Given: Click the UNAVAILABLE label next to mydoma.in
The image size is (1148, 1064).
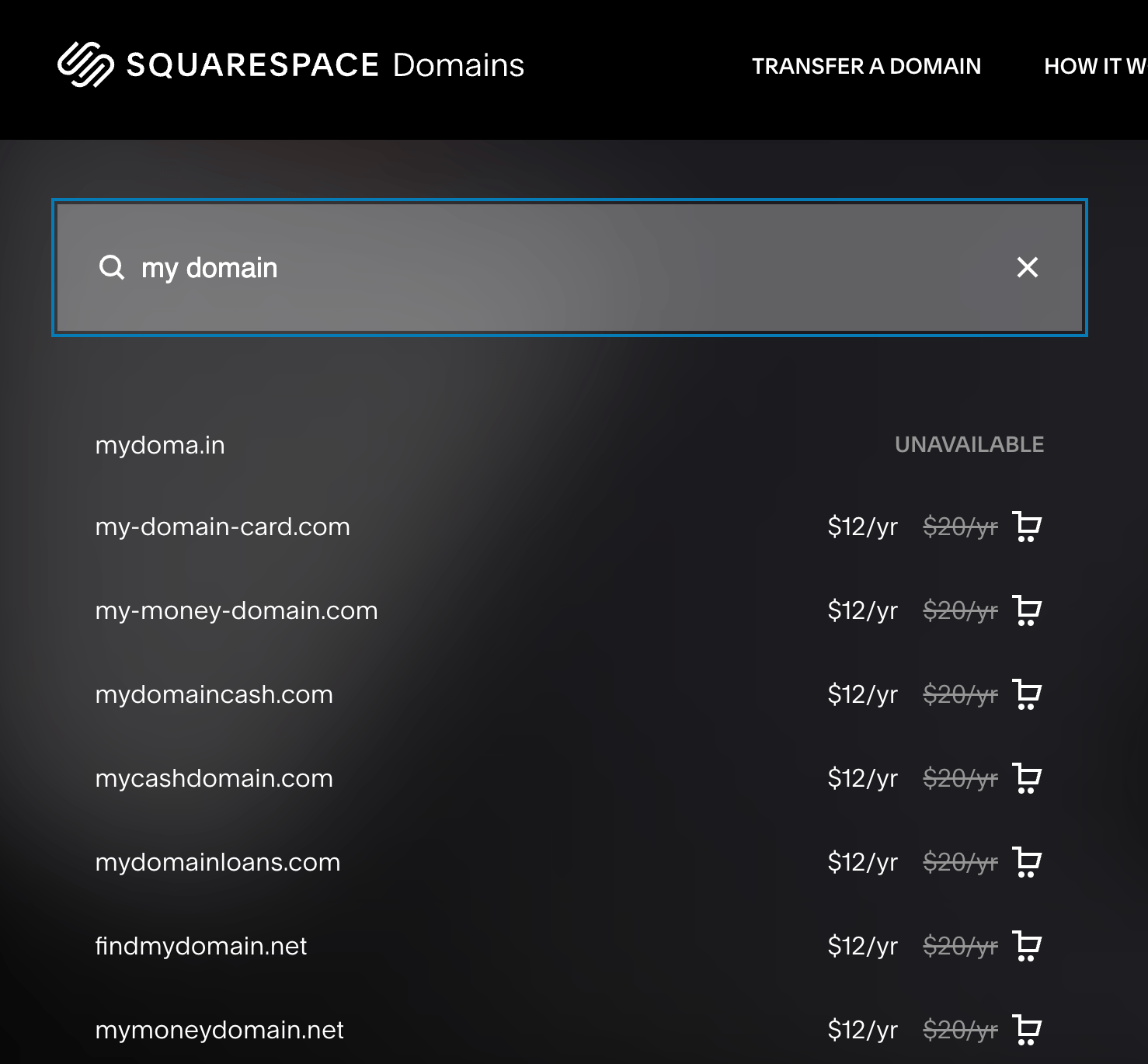Looking at the screenshot, I should (x=969, y=444).
